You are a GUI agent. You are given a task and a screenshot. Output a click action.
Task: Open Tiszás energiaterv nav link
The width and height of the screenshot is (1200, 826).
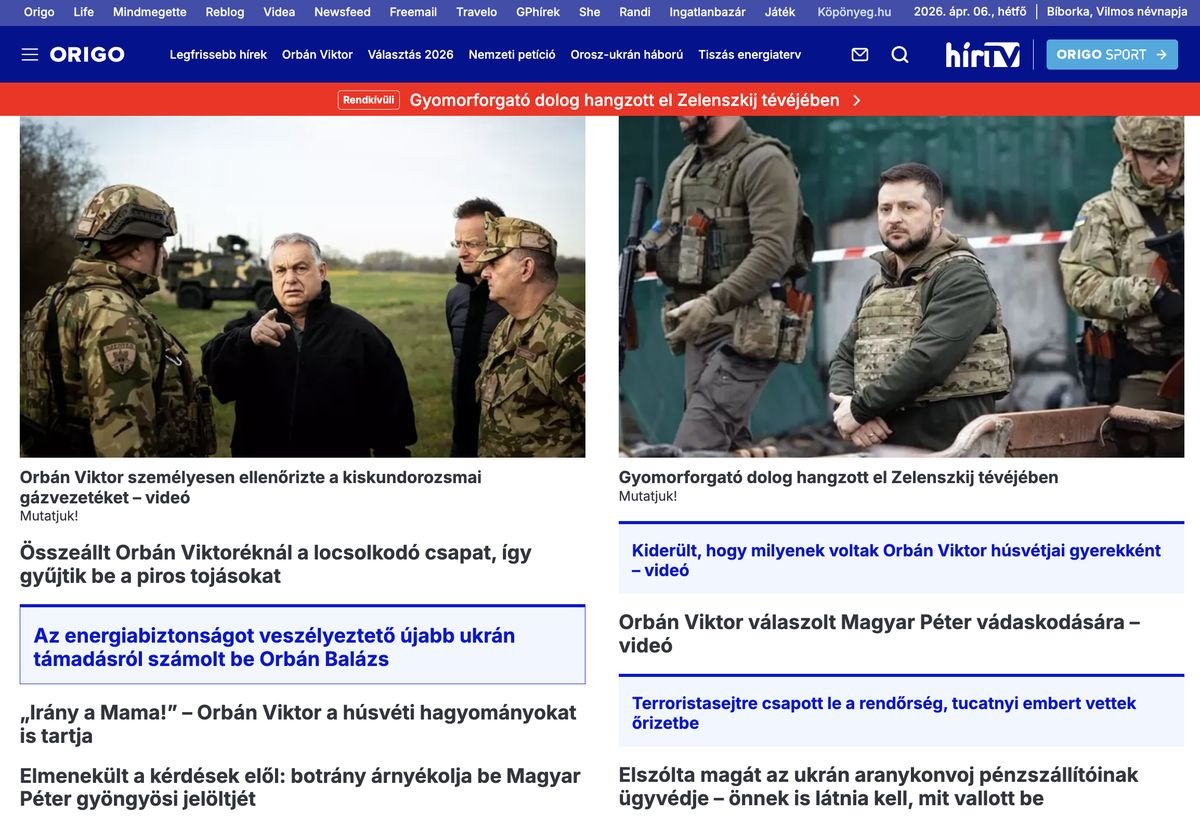point(750,55)
